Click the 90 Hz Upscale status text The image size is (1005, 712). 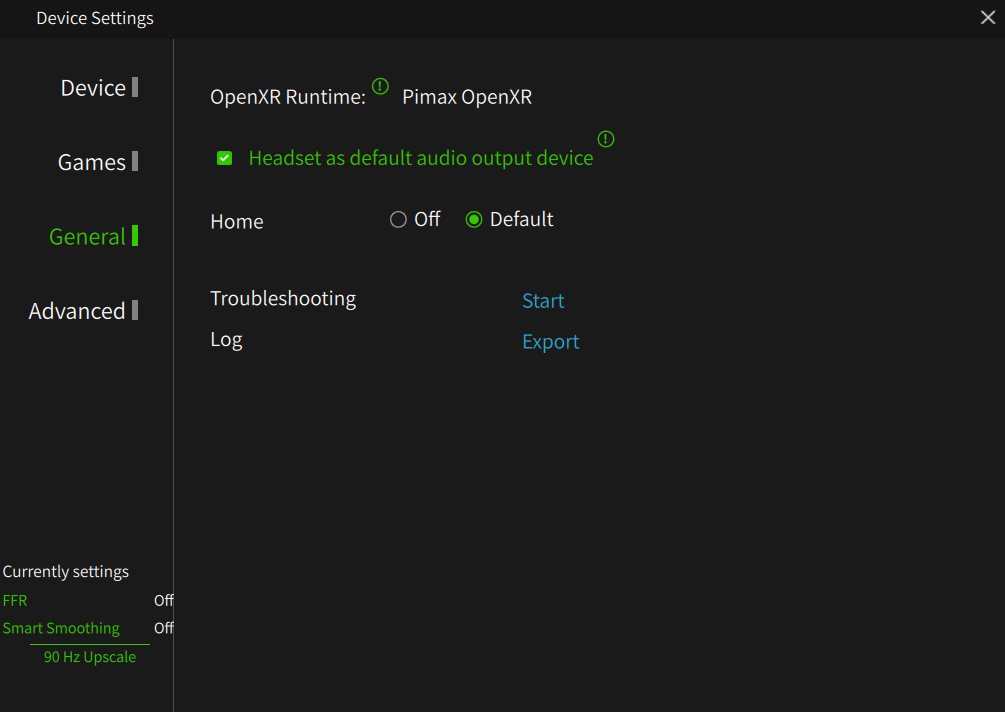pos(90,657)
